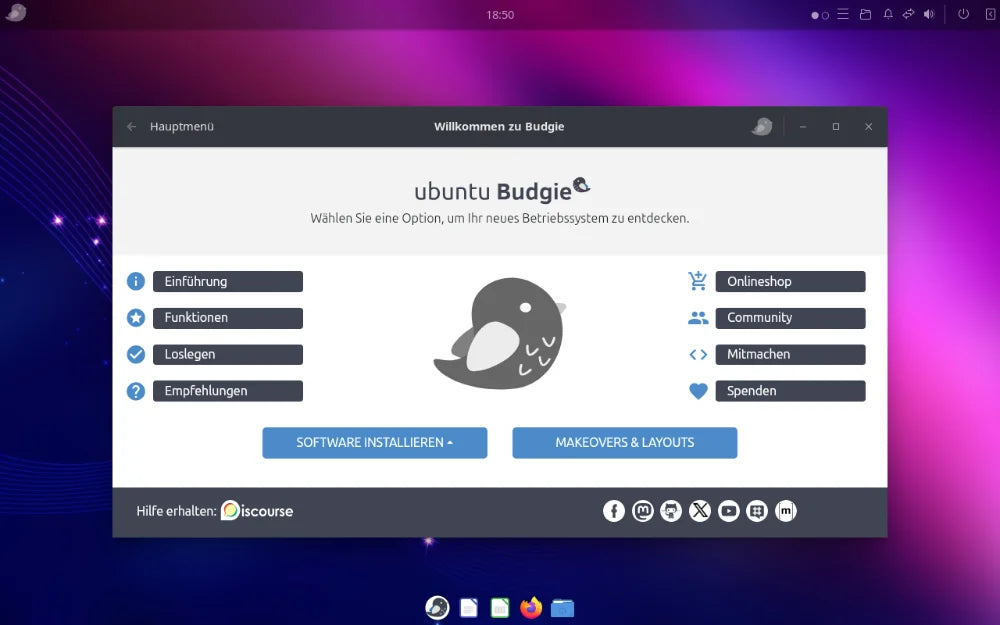Open the Matrix social link
1000x625 pixels.
point(786,511)
